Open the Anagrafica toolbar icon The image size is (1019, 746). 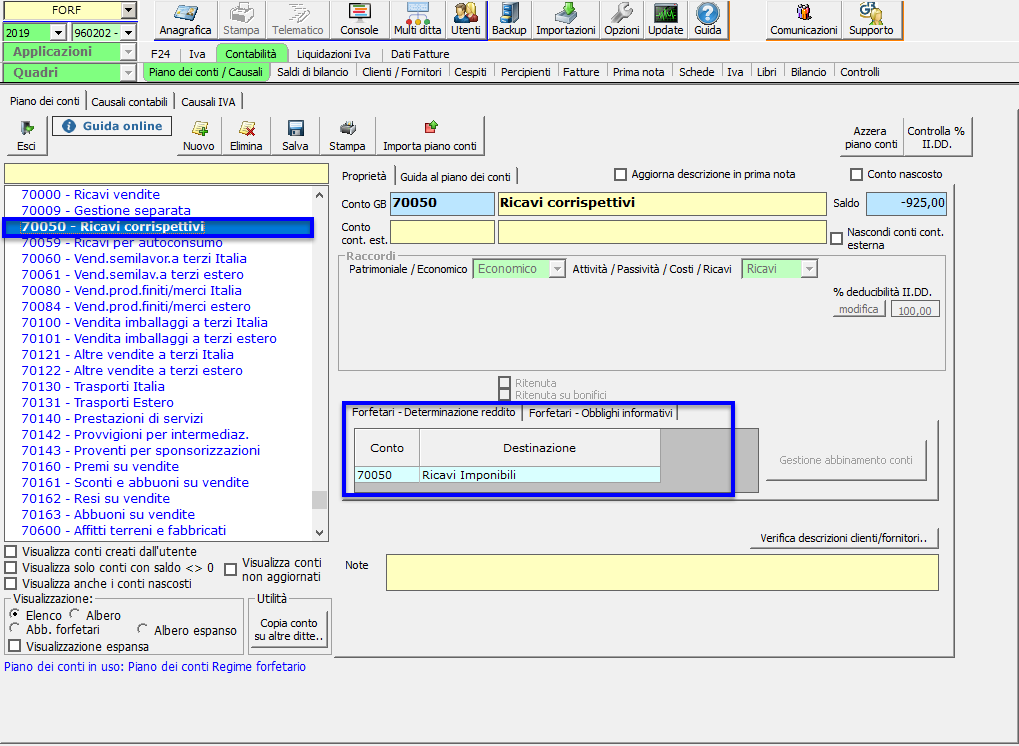pos(185,19)
